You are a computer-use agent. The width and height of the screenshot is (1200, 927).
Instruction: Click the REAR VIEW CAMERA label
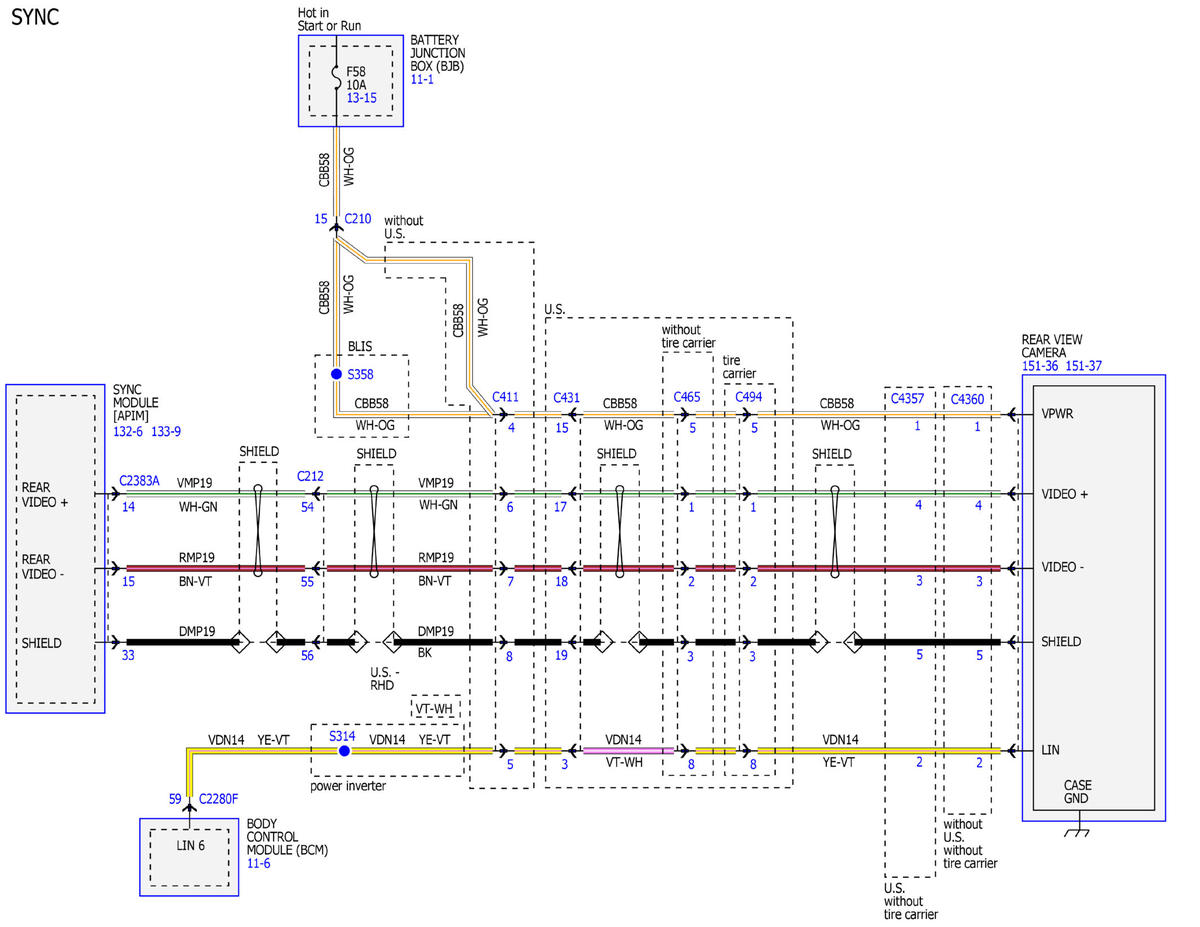click(1052, 346)
